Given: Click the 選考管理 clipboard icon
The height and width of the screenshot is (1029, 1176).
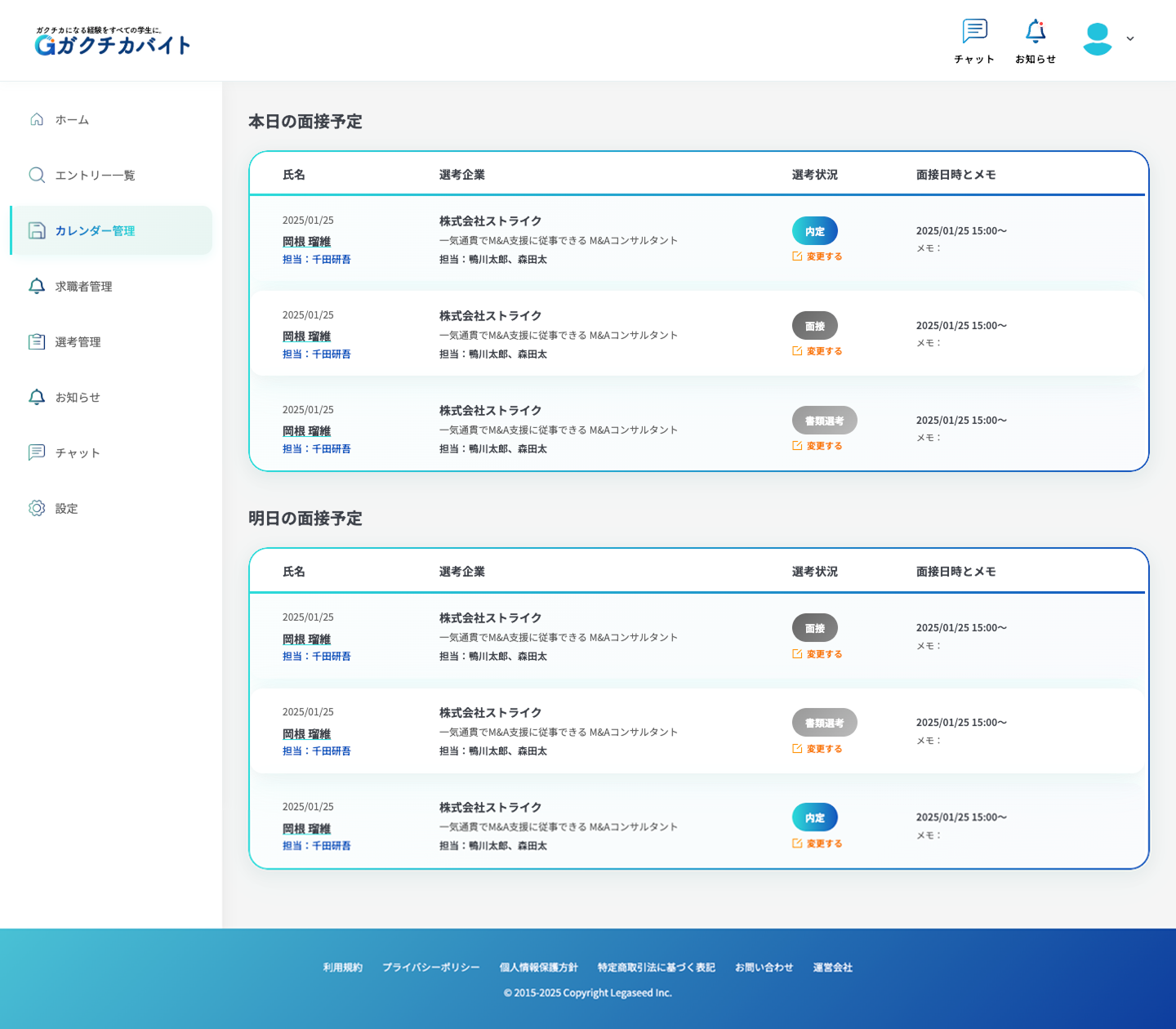Looking at the screenshot, I should click(37, 341).
